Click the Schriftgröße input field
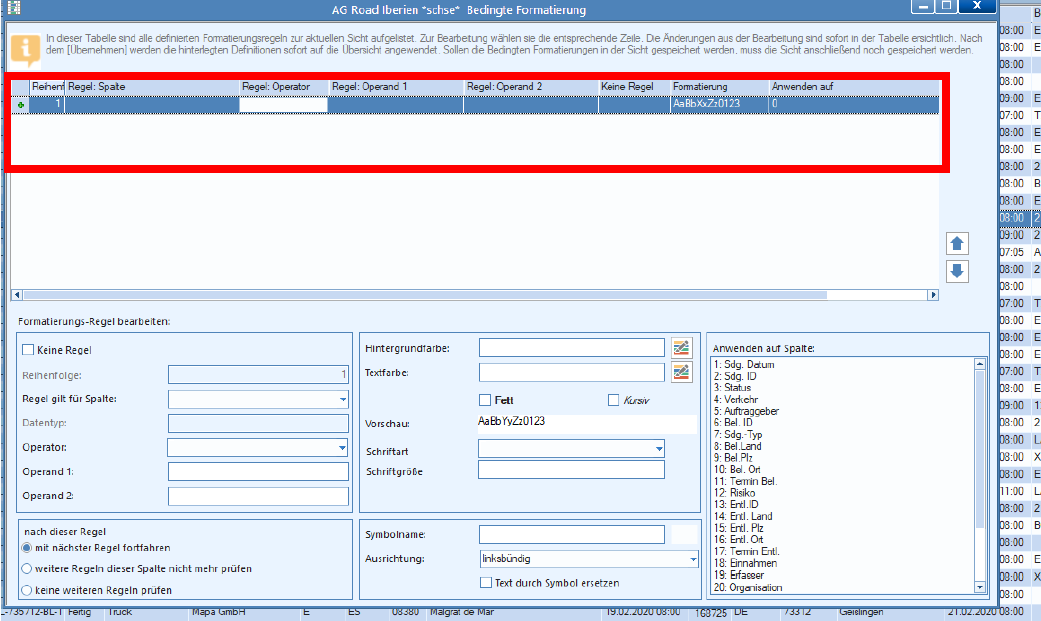Viewport: 1041px width, 621px height. pyautogui.click(x=571, y=470)
